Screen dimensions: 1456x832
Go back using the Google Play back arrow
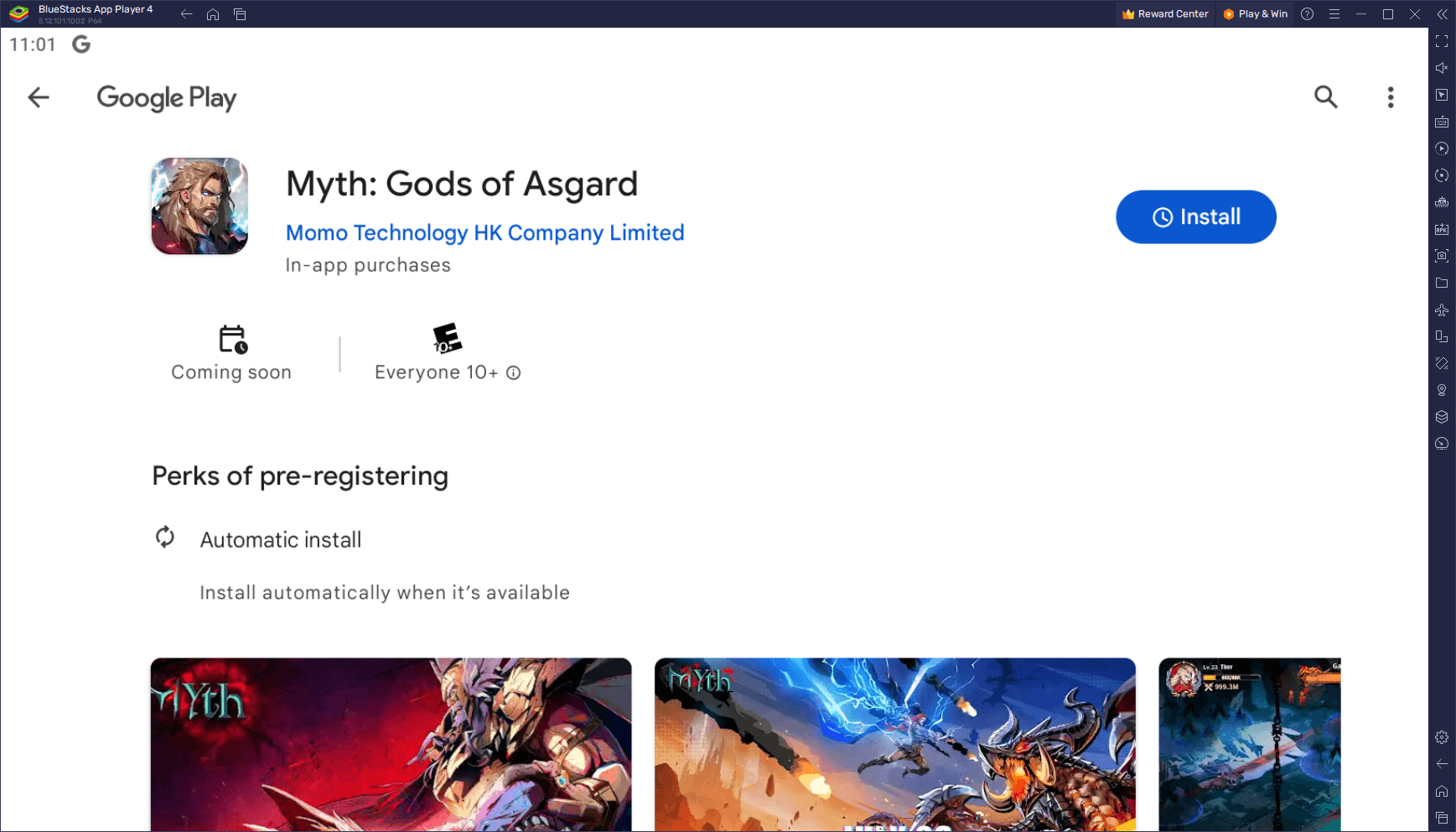pos(39,97)
